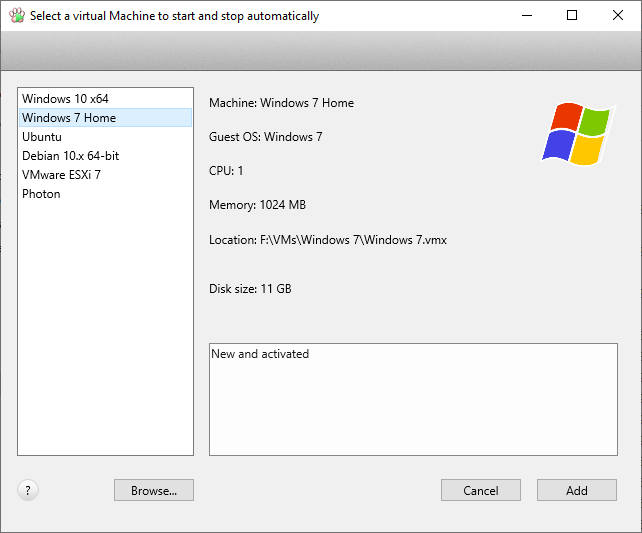This screenshot has width=642, height=533.
Task: Maximize the dialog window
Action: pyautogui.click(x=572, y=16)
